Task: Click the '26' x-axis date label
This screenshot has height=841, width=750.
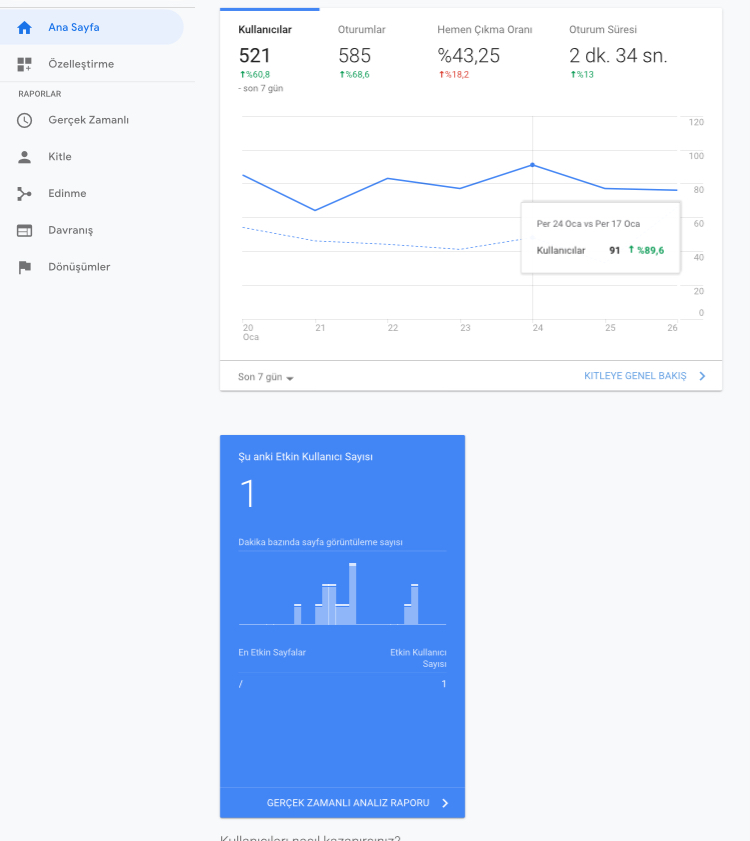Action: pos(672,328)
